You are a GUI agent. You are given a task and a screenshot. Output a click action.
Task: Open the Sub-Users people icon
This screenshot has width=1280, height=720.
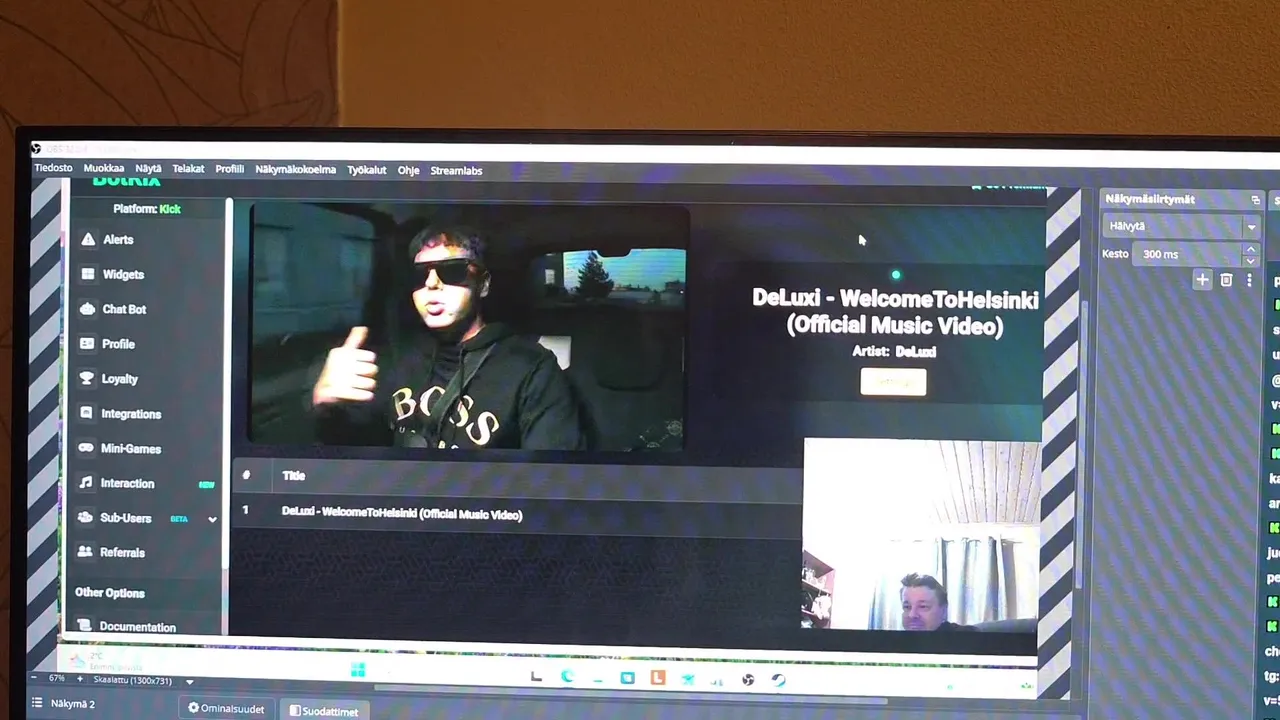coord(86,518)
